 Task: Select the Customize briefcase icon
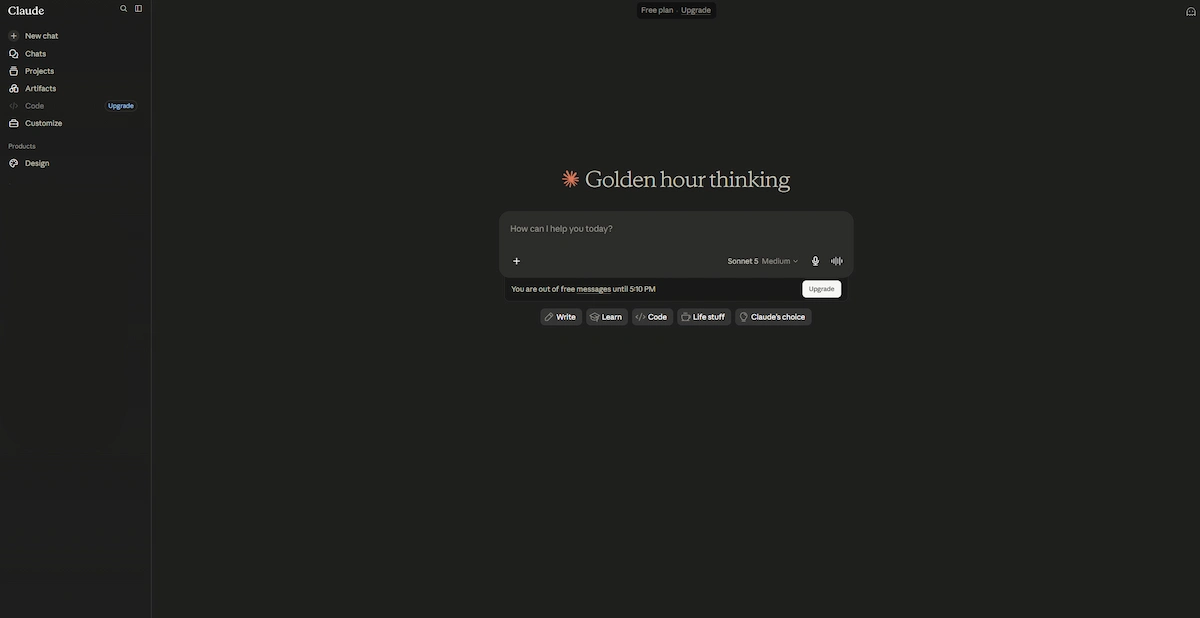[x=14, y=124]
